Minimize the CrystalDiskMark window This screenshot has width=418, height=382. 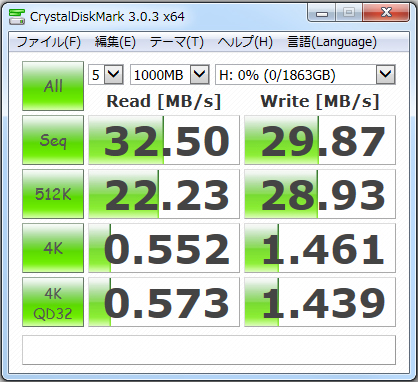322,13
